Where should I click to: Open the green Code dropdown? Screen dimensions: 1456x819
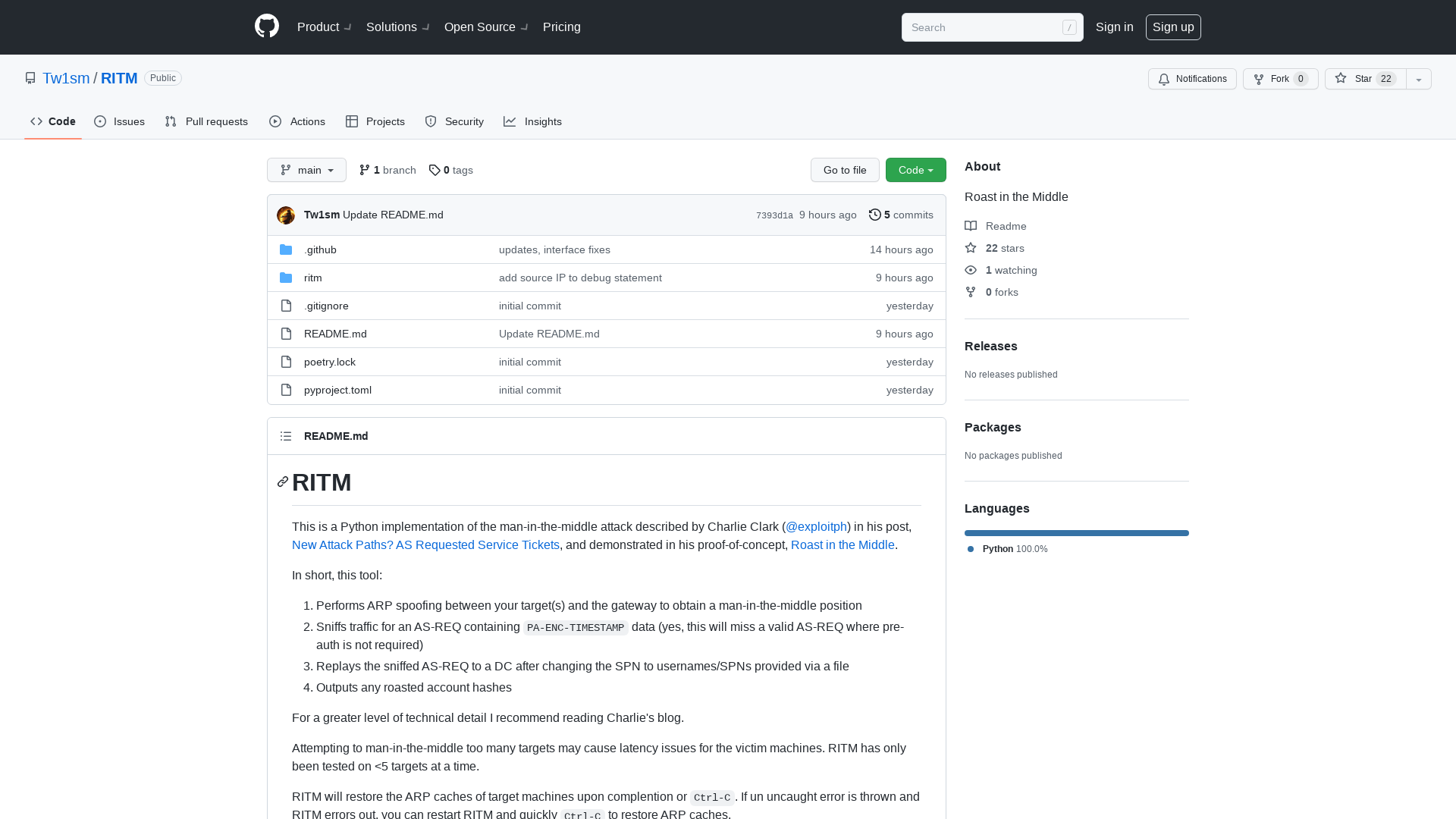coord(915,170)
